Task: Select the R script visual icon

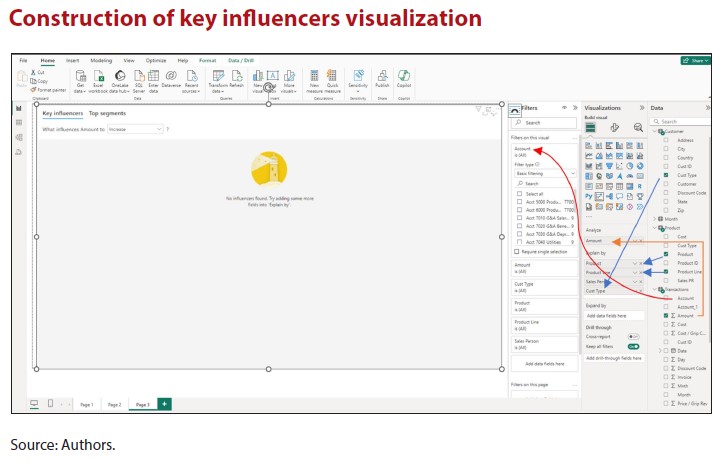Action: pyautogui.click(x=640, y=186)
